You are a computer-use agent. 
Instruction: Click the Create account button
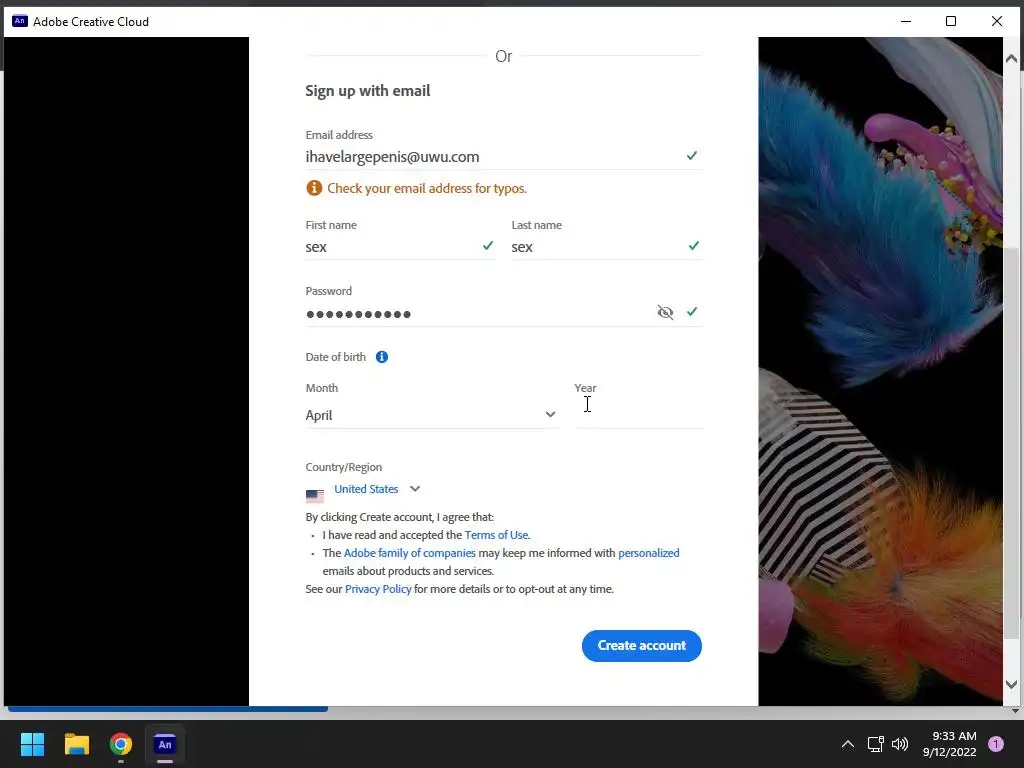click(x=641, y=646)
